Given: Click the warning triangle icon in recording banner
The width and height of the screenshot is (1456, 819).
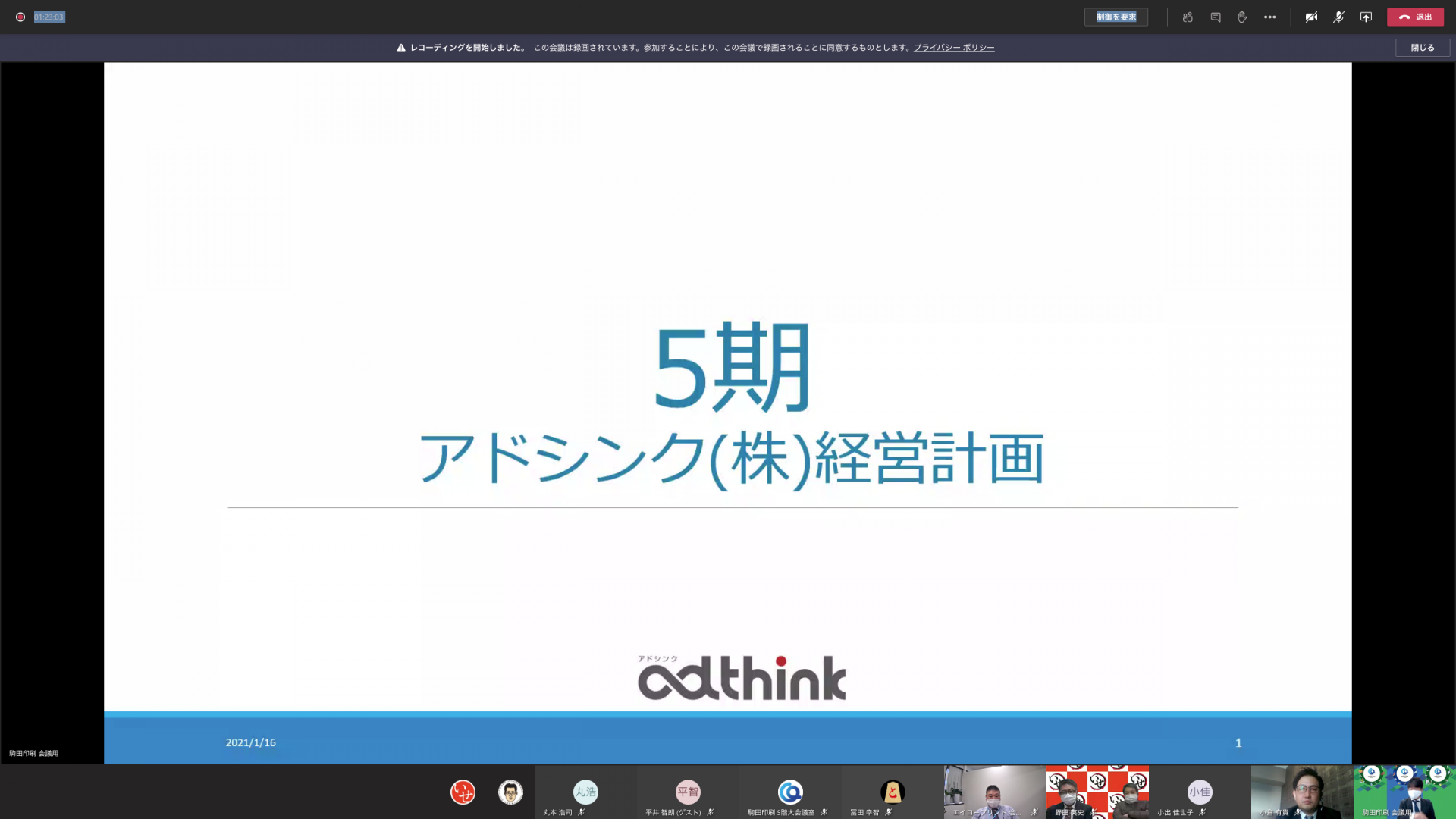Looking at the screenshot, I should [401, 48].
